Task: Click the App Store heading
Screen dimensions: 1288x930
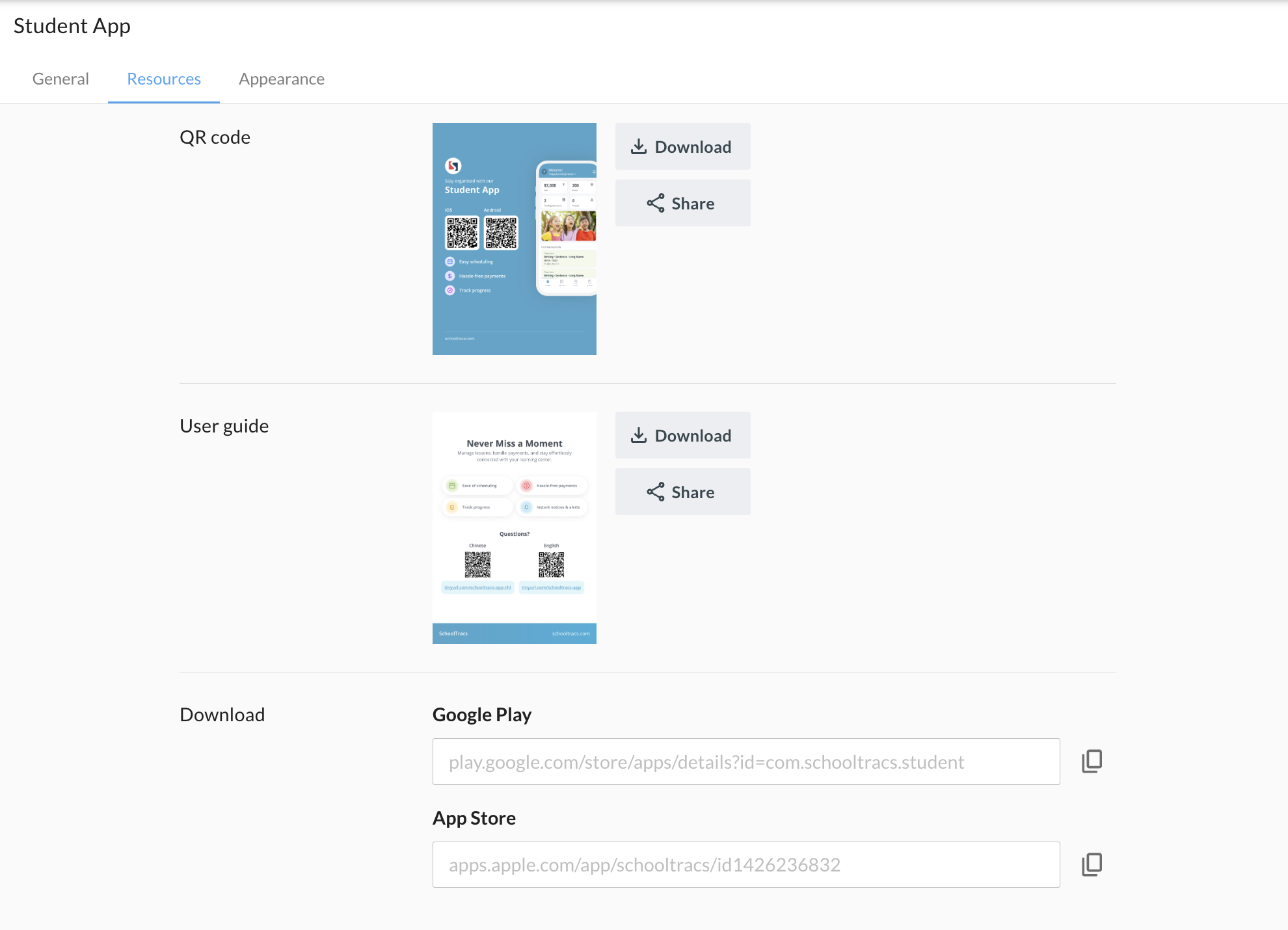Action: pos(474,818)
